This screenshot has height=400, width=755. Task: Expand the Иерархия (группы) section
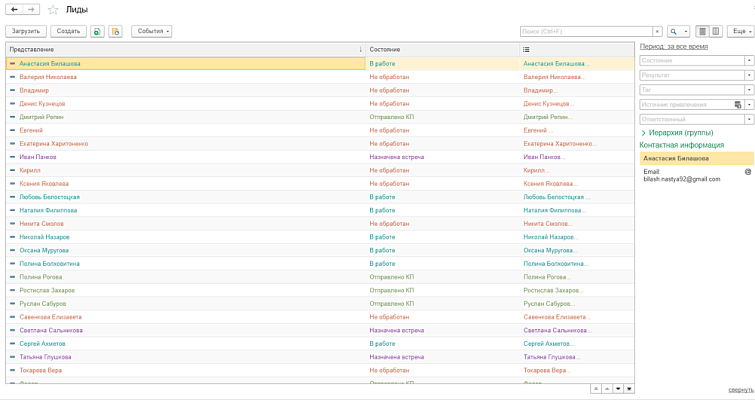tap(644, 133)
